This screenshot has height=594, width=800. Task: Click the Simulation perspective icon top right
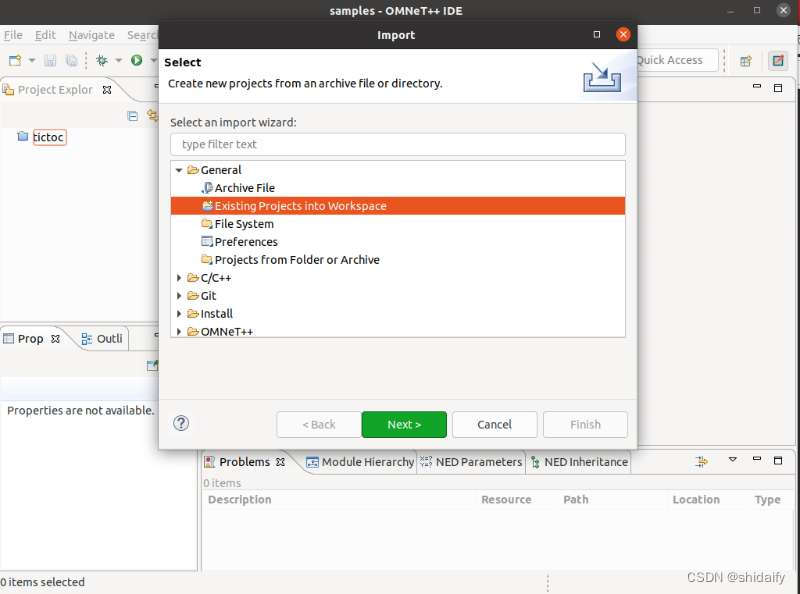tap(777, 60)
